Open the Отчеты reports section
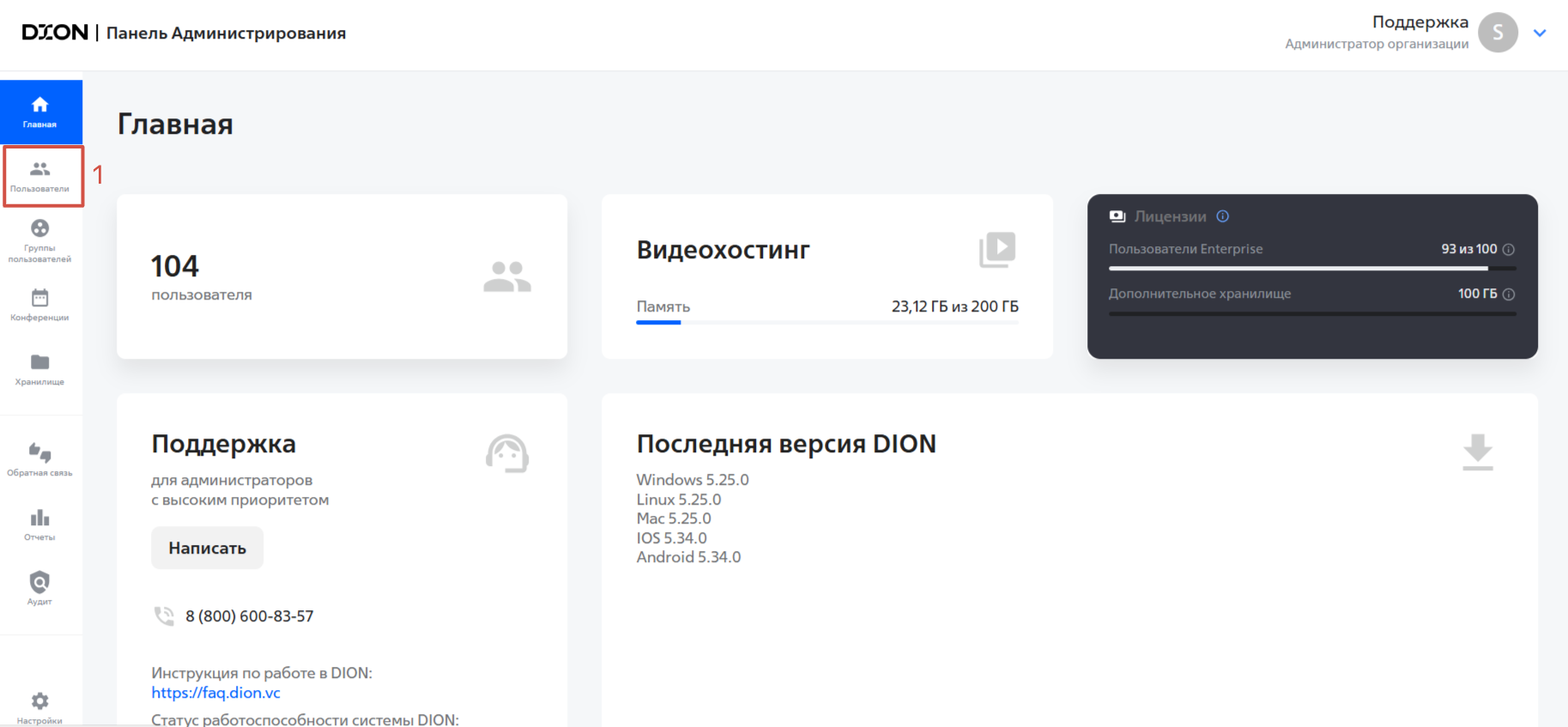This screenshot has height=727, width=1568. 39,524
